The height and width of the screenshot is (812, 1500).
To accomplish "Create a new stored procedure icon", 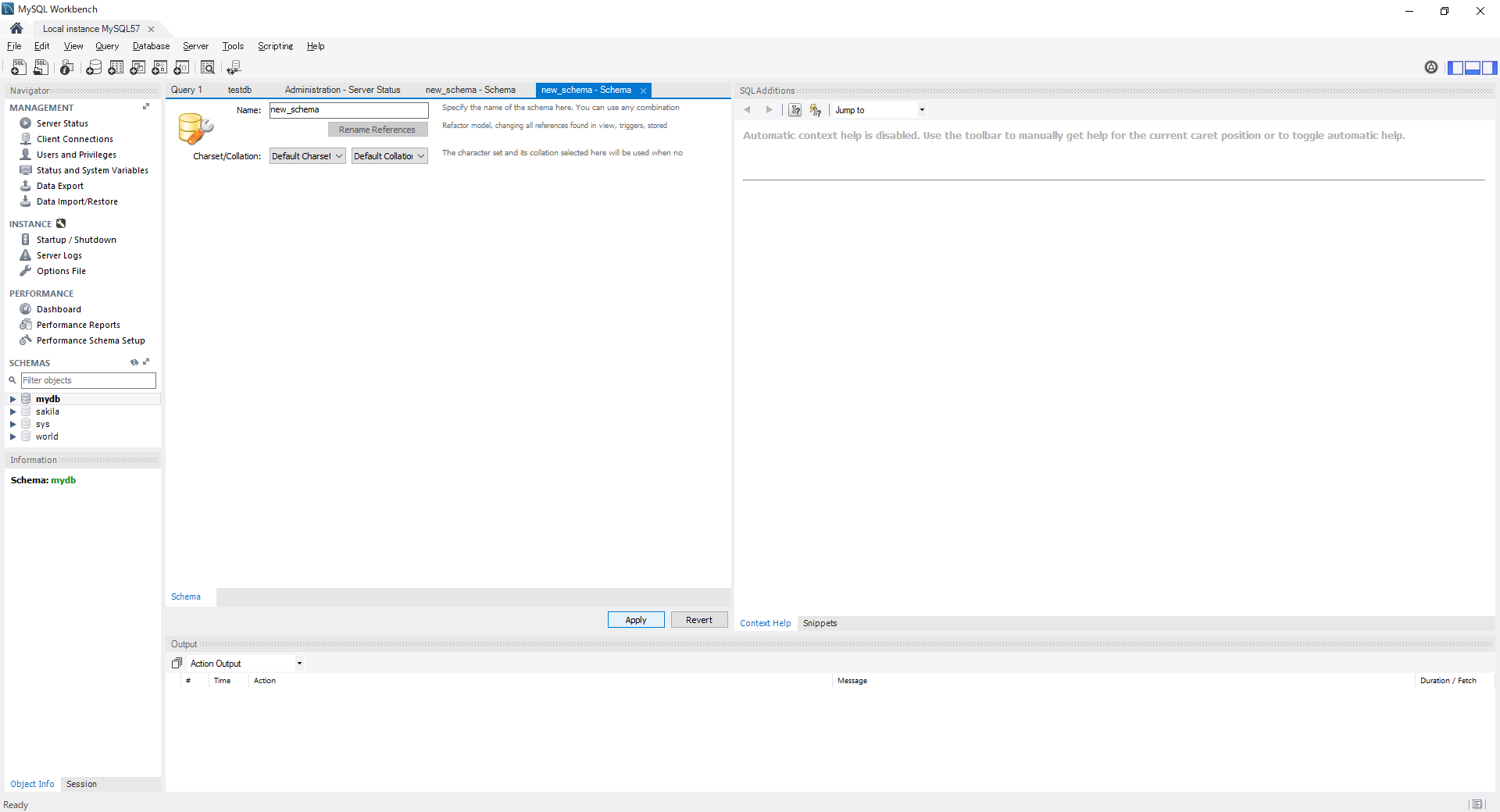I will [159, 68].
